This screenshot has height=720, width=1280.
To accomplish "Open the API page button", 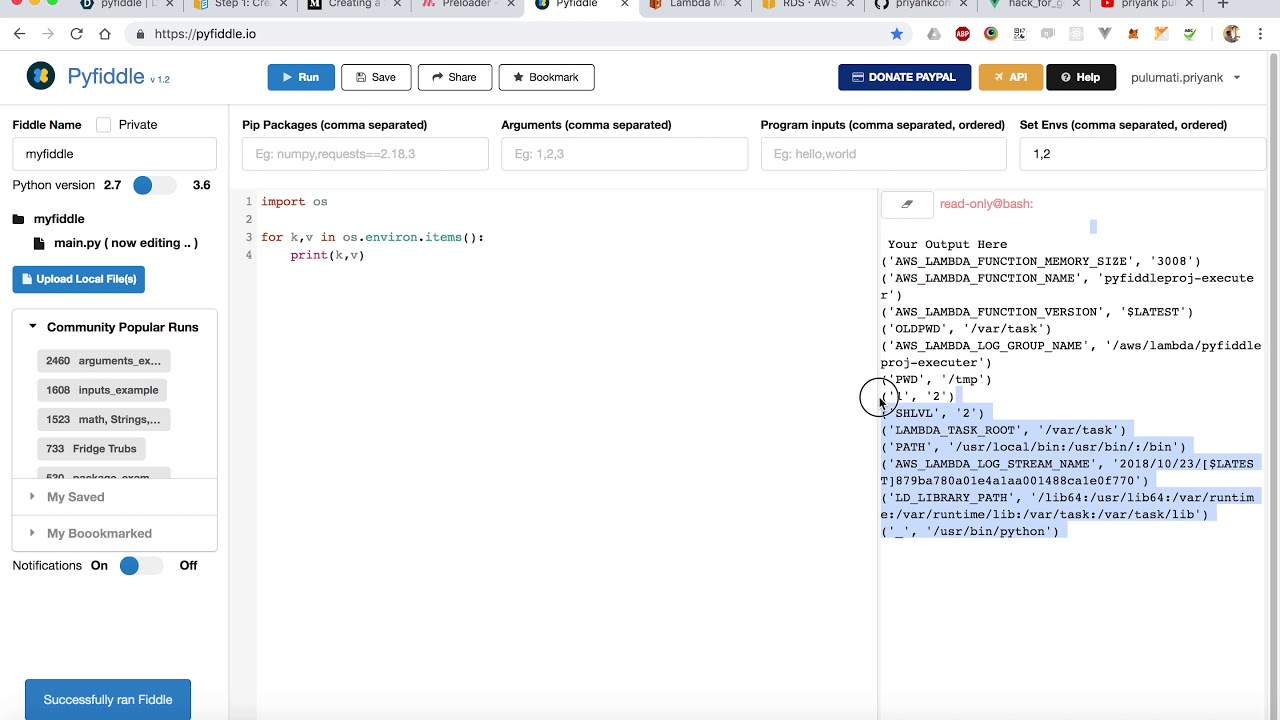I will click(x=1011, y=77).
